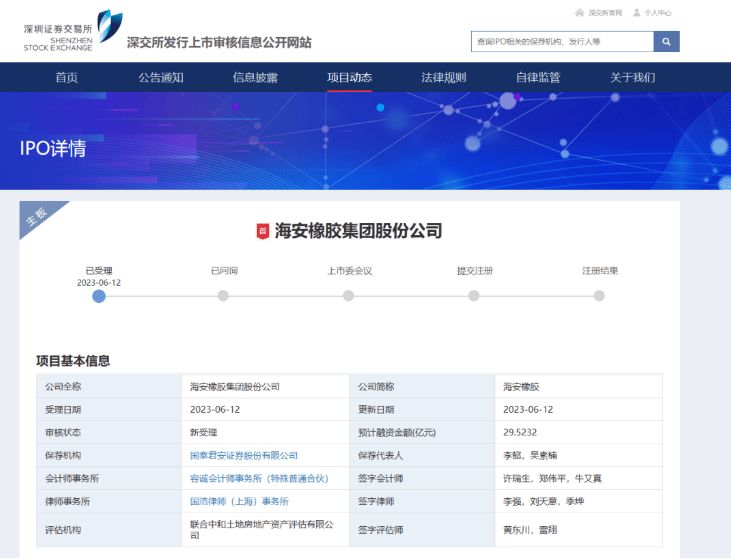731x559 pixels.
Task: Open the 首页 navigation menu item
Action: 67,77
